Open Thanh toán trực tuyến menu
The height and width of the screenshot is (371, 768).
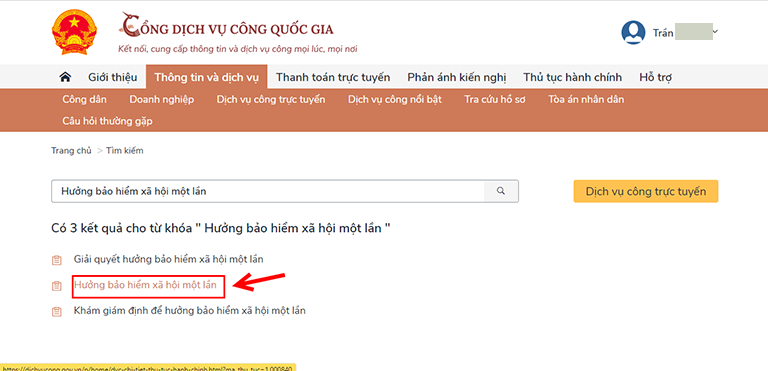[x=333, y=77]
